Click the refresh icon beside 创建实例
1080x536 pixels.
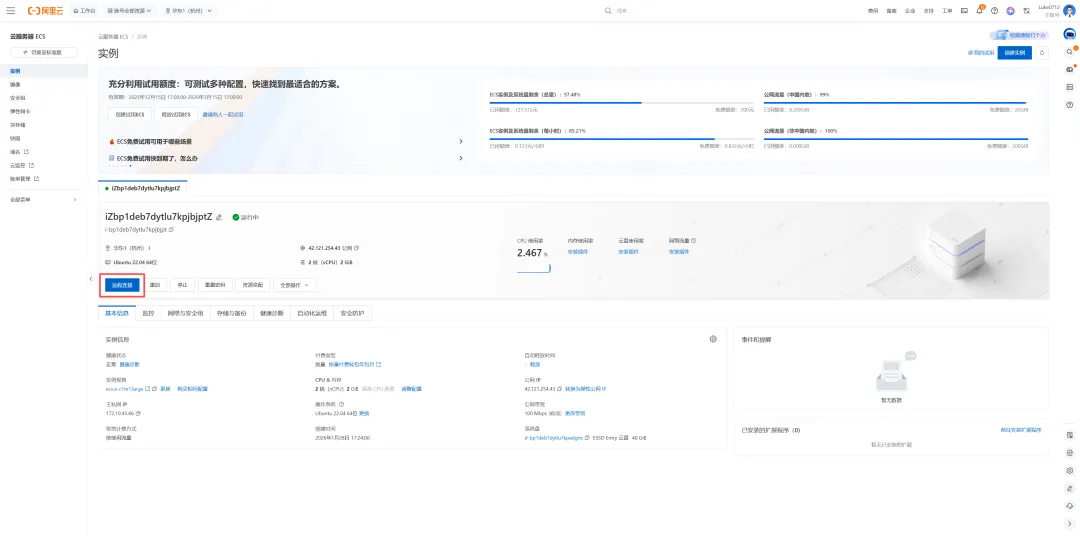pyautogui.click(x=1041, y=52)
